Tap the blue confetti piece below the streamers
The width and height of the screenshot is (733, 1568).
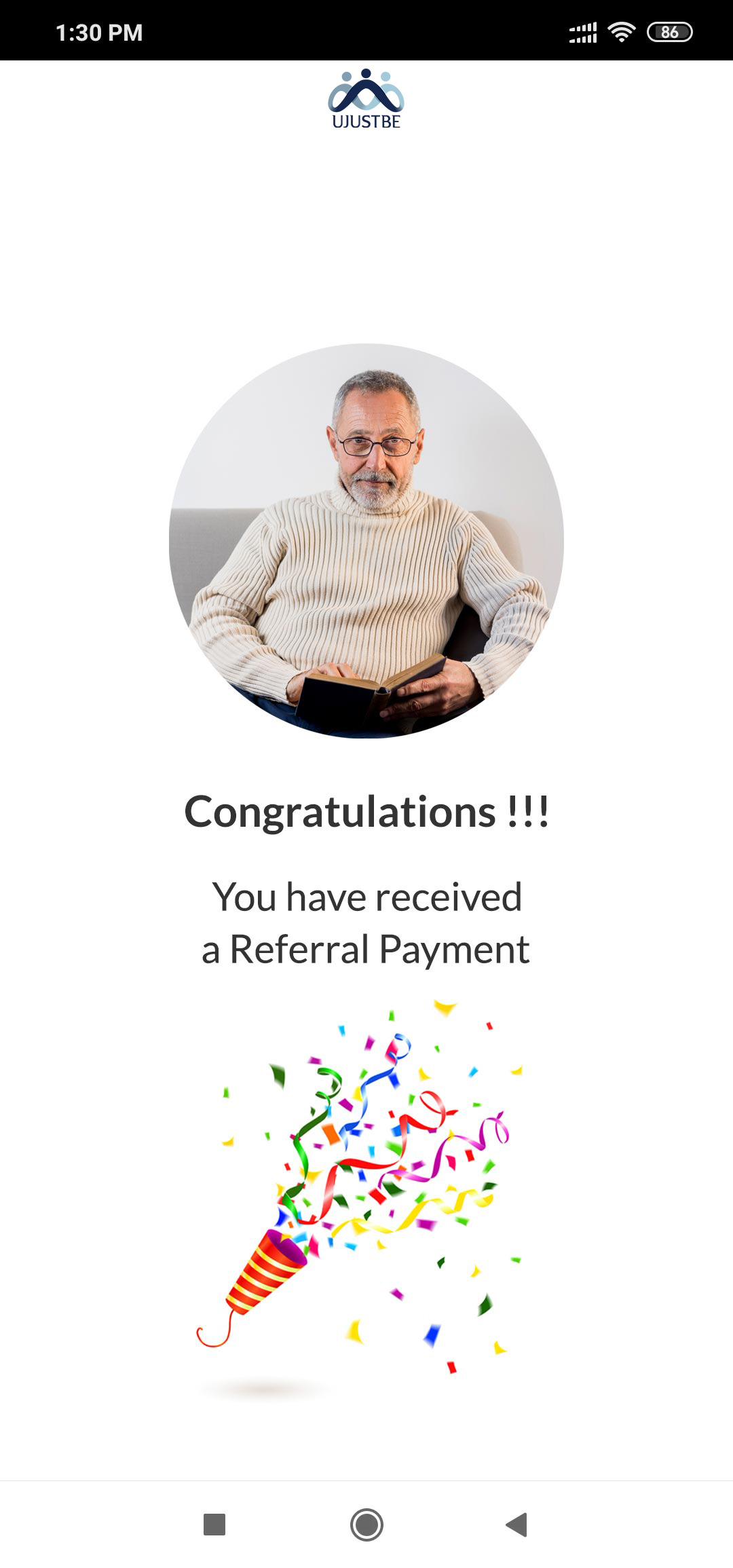pyautogui.click(x=432, y=1334)
